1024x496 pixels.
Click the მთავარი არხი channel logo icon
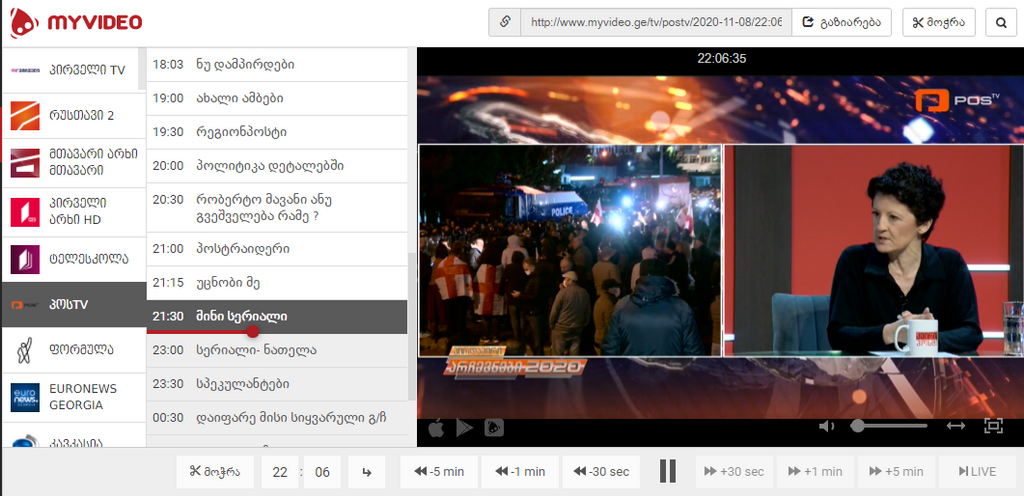coord(25,163)
